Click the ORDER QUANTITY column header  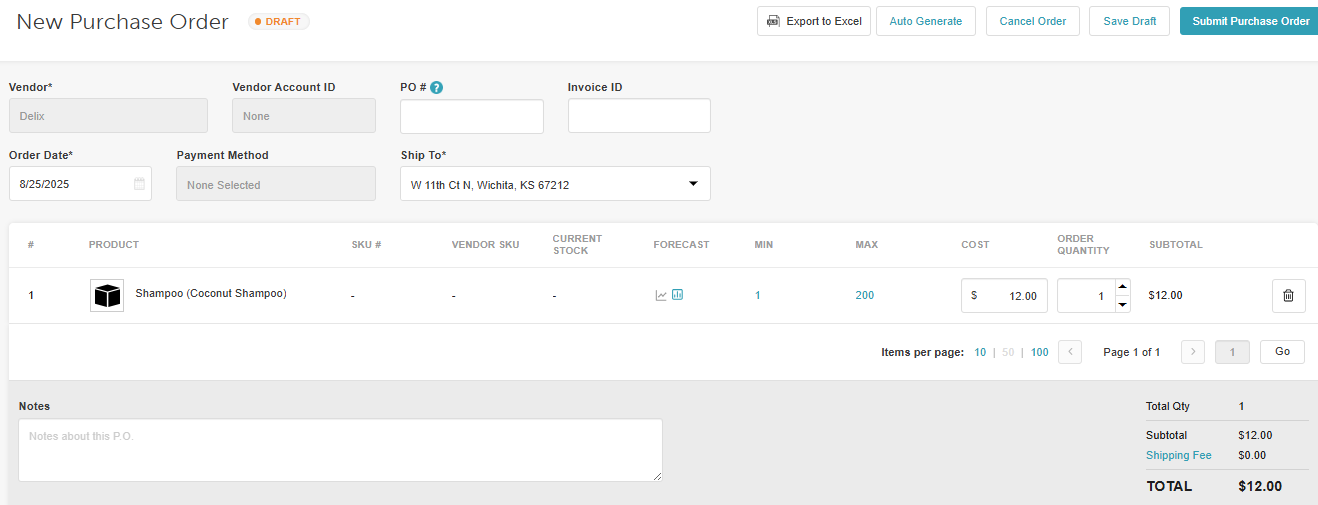(1083, 245)
